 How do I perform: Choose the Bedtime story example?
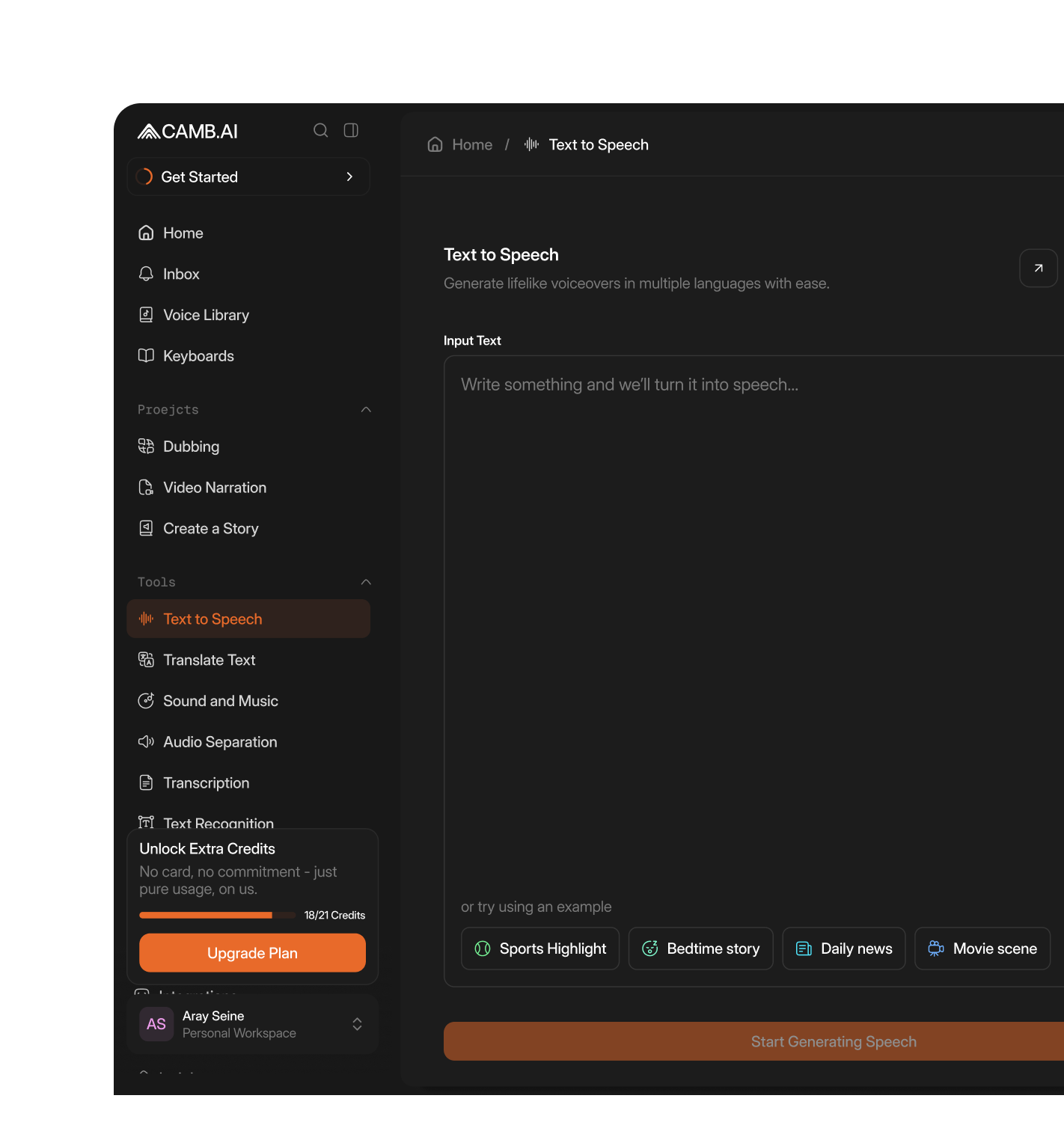tap(701, 949)
